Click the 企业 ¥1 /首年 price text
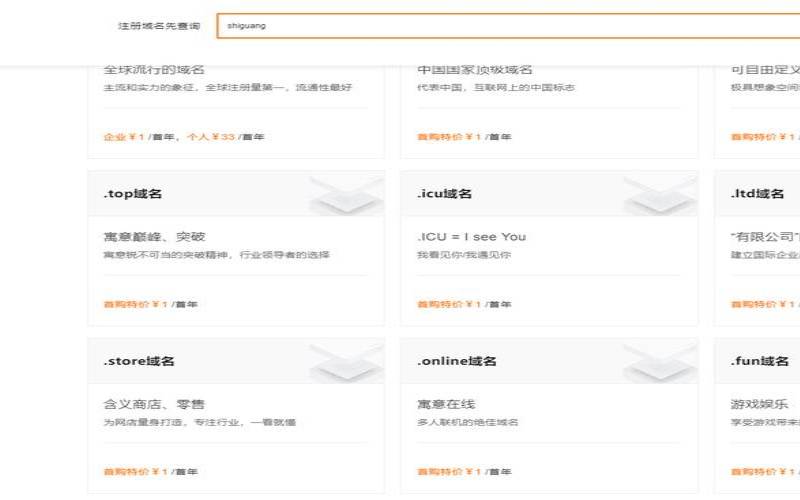The width and height of the screenshot is (800, 500). [139, 137]
